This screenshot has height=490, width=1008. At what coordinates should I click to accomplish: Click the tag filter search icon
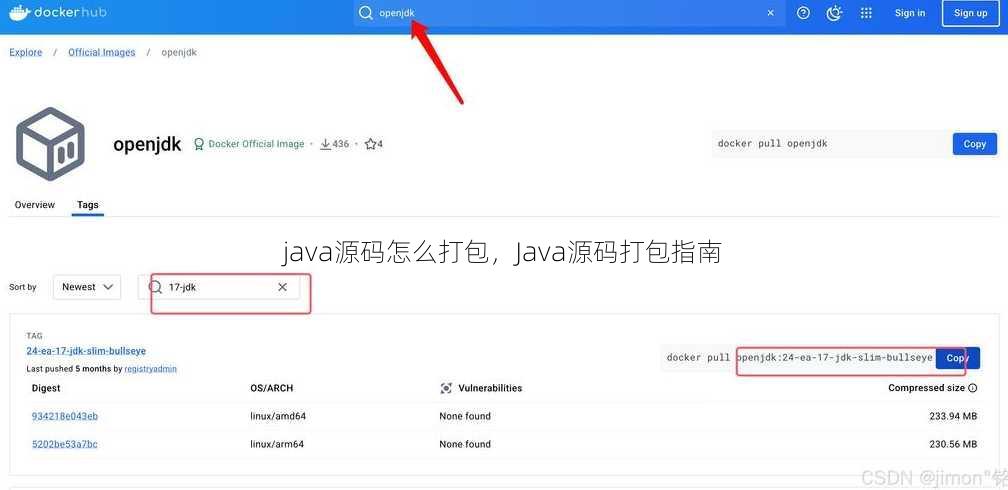tap(155, 287)
